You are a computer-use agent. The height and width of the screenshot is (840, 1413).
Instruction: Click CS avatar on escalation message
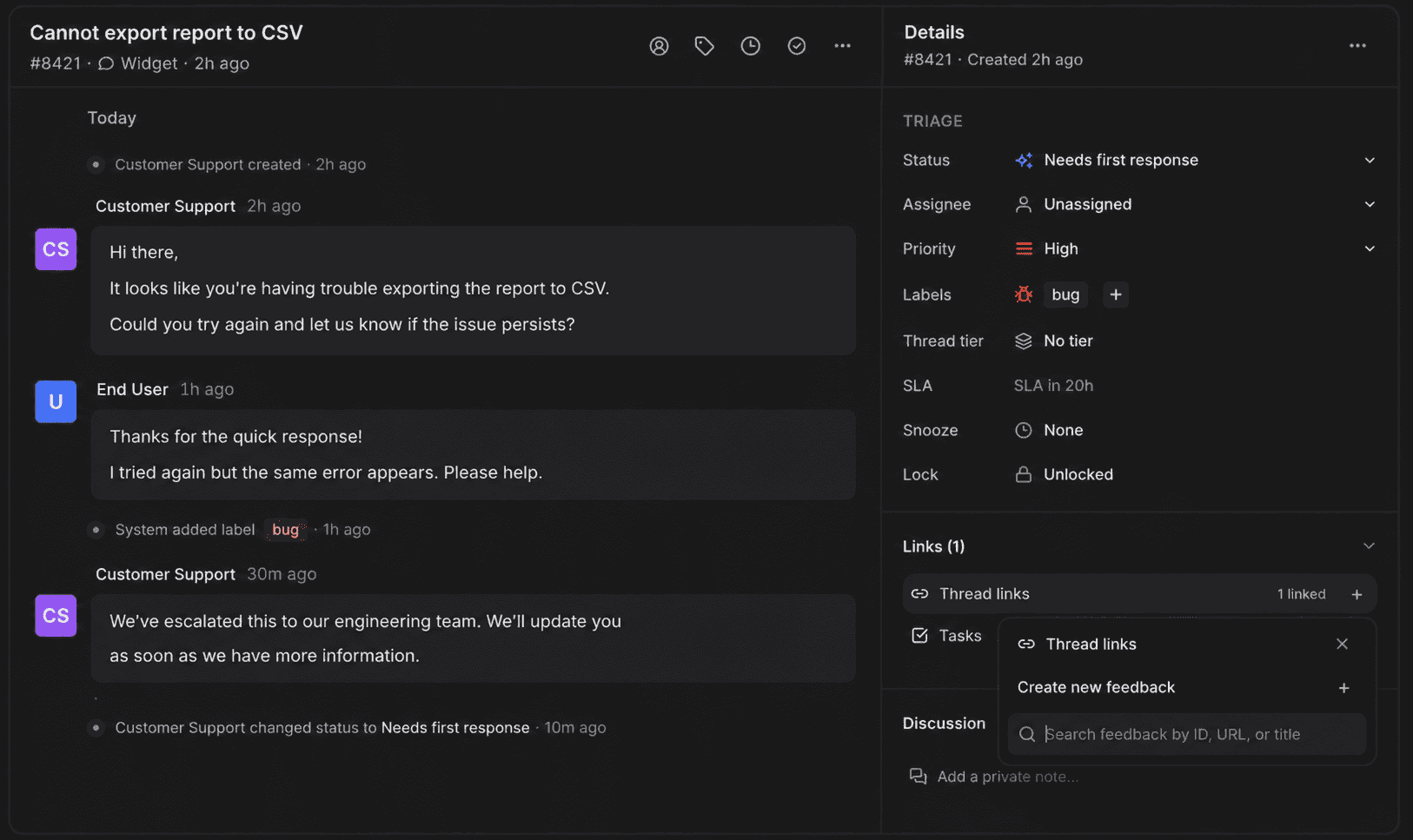(56, 616)
